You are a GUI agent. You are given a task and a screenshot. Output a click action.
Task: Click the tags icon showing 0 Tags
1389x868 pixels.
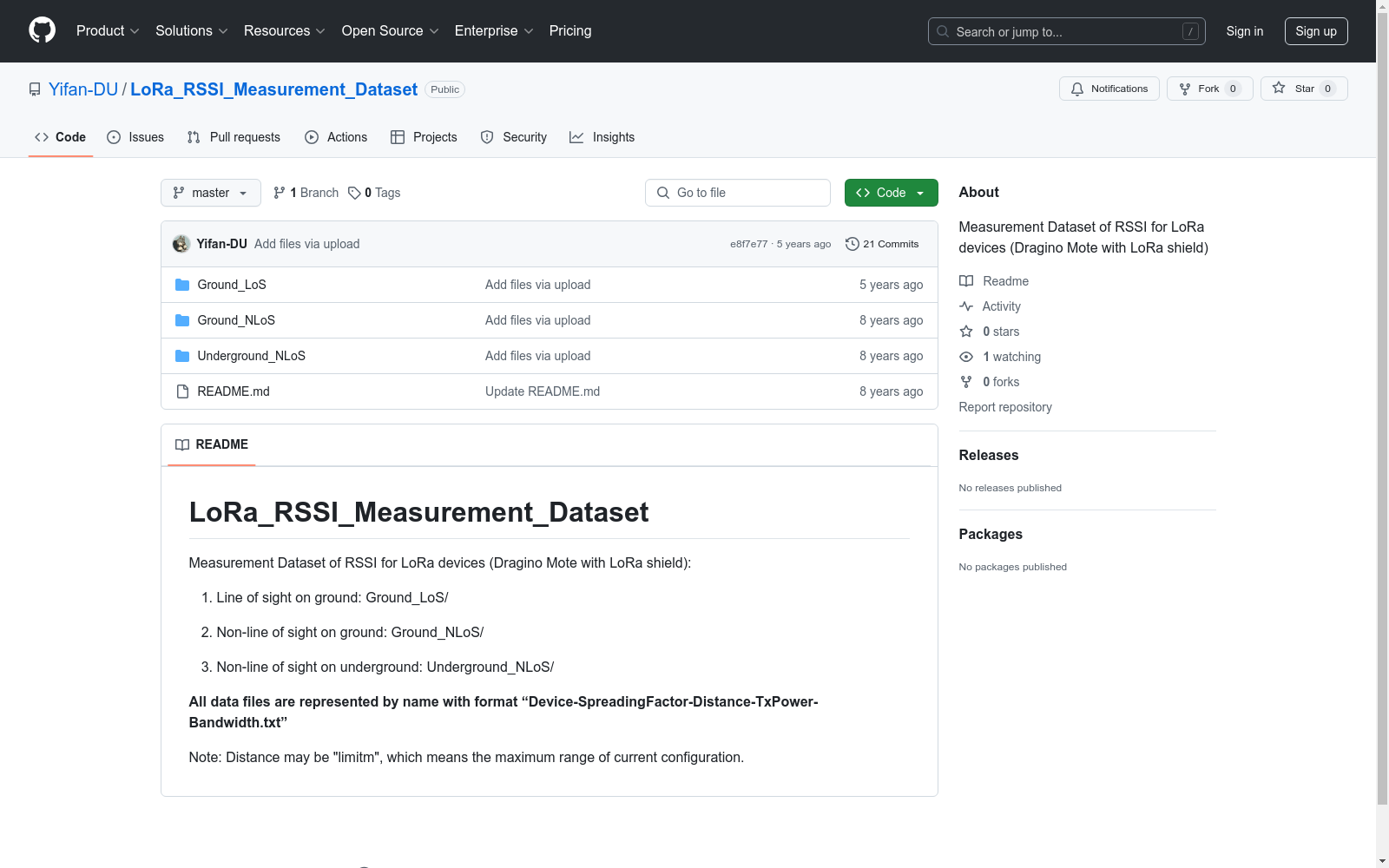[x=353, y=193]
